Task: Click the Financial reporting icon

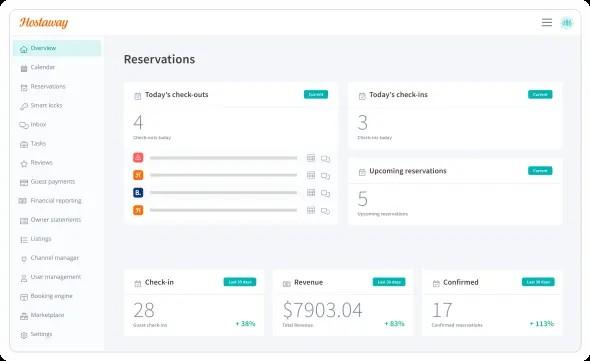Action: pyautogui.click(x=23, y=201)
